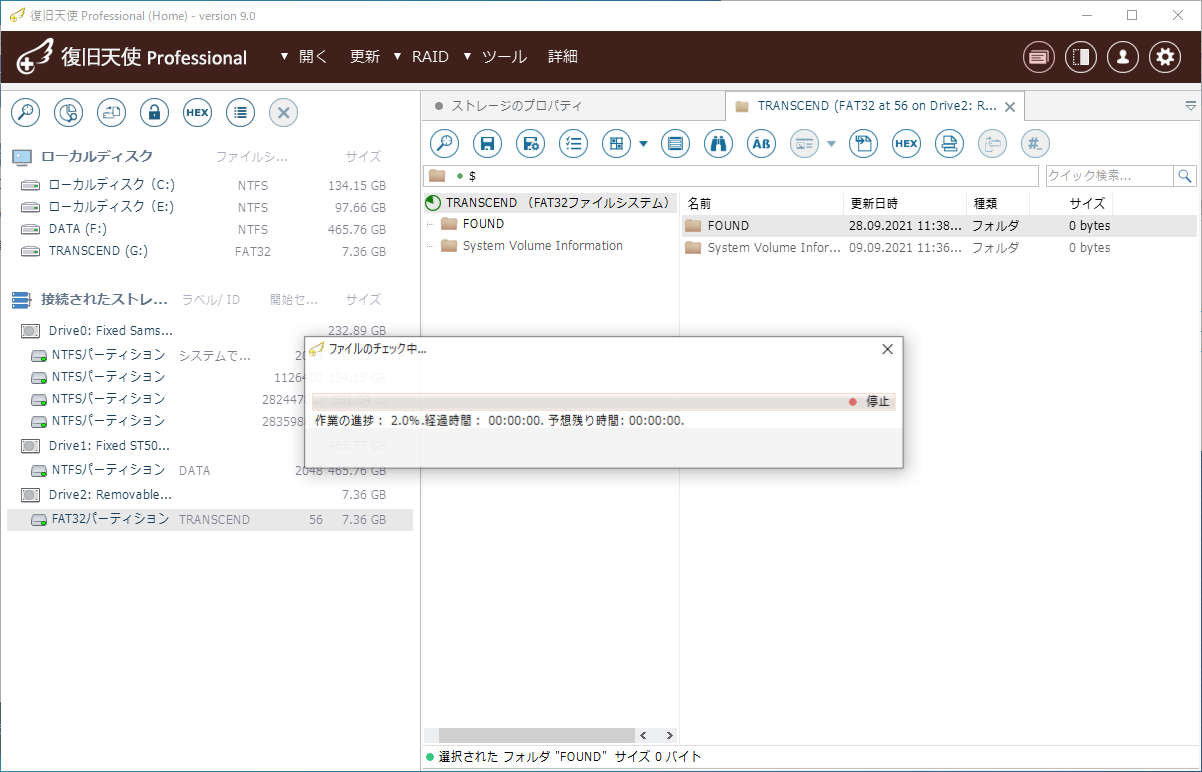1202x772 pixels.
Task: Click the 種類 column header
Action: tap(998, 203)
